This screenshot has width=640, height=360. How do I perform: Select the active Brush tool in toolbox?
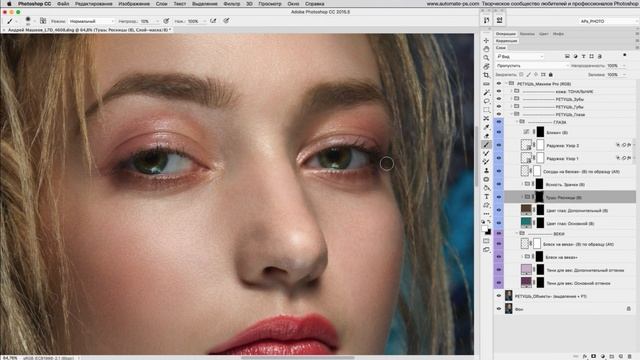tap(486, 144)
